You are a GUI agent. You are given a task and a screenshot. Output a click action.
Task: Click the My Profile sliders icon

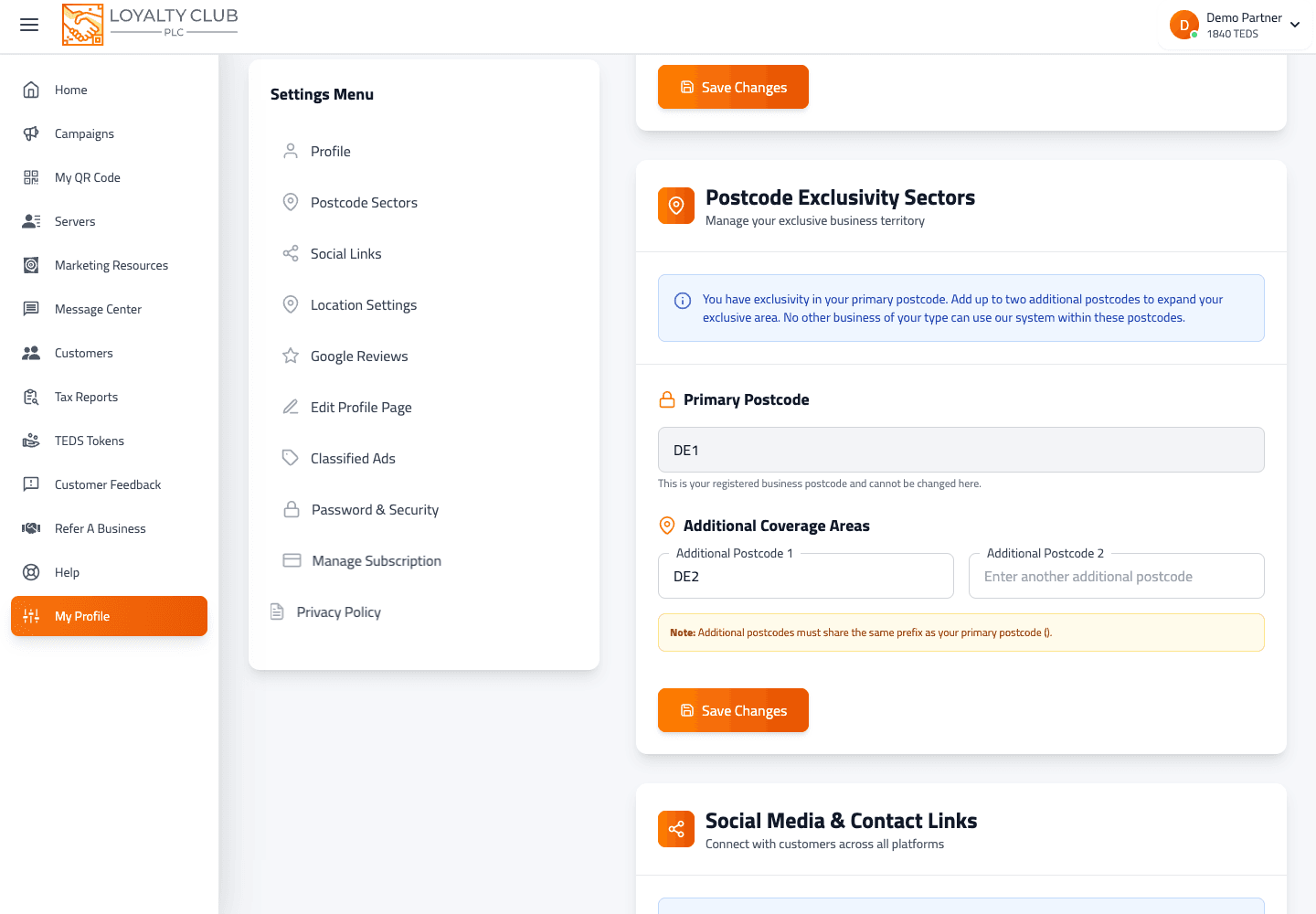pyautogui.click(x=31, y=616)
